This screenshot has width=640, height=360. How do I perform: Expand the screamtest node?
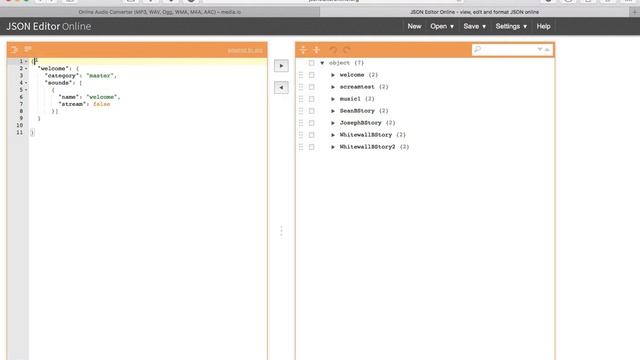pyautogui.click(x=333, y=87)
